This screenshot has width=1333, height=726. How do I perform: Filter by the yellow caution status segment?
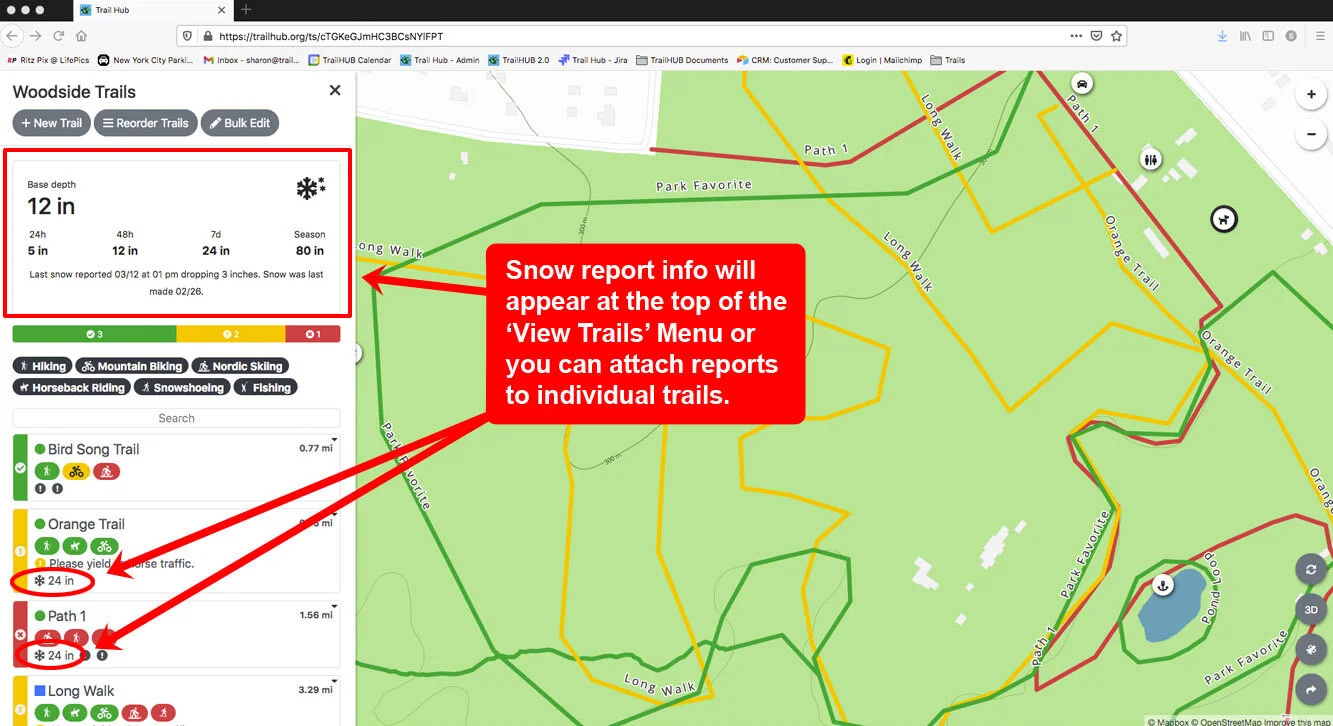click(x=231, y=334)
